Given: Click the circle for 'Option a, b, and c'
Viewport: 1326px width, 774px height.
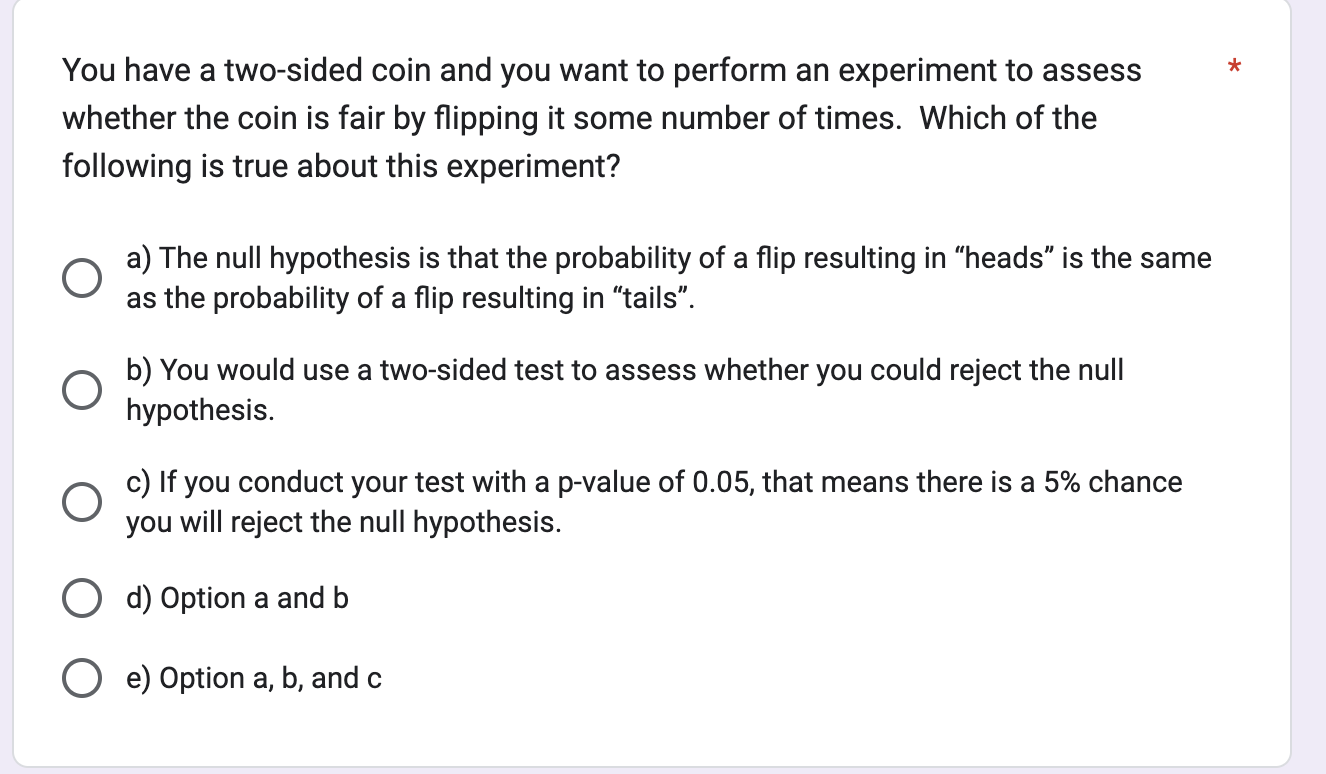Looking at the screenshot, I should pos(83,678).
